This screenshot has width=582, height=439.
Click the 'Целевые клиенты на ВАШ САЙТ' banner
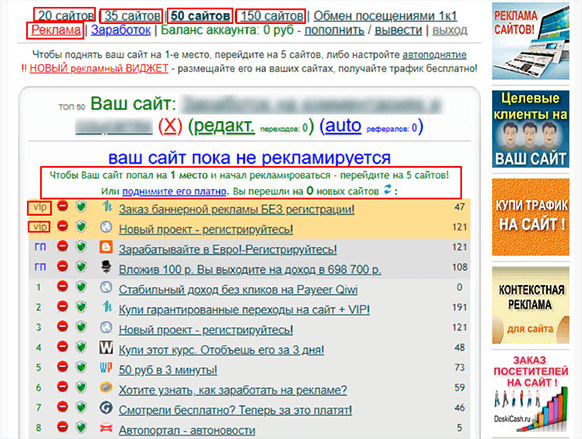[530, 129]
